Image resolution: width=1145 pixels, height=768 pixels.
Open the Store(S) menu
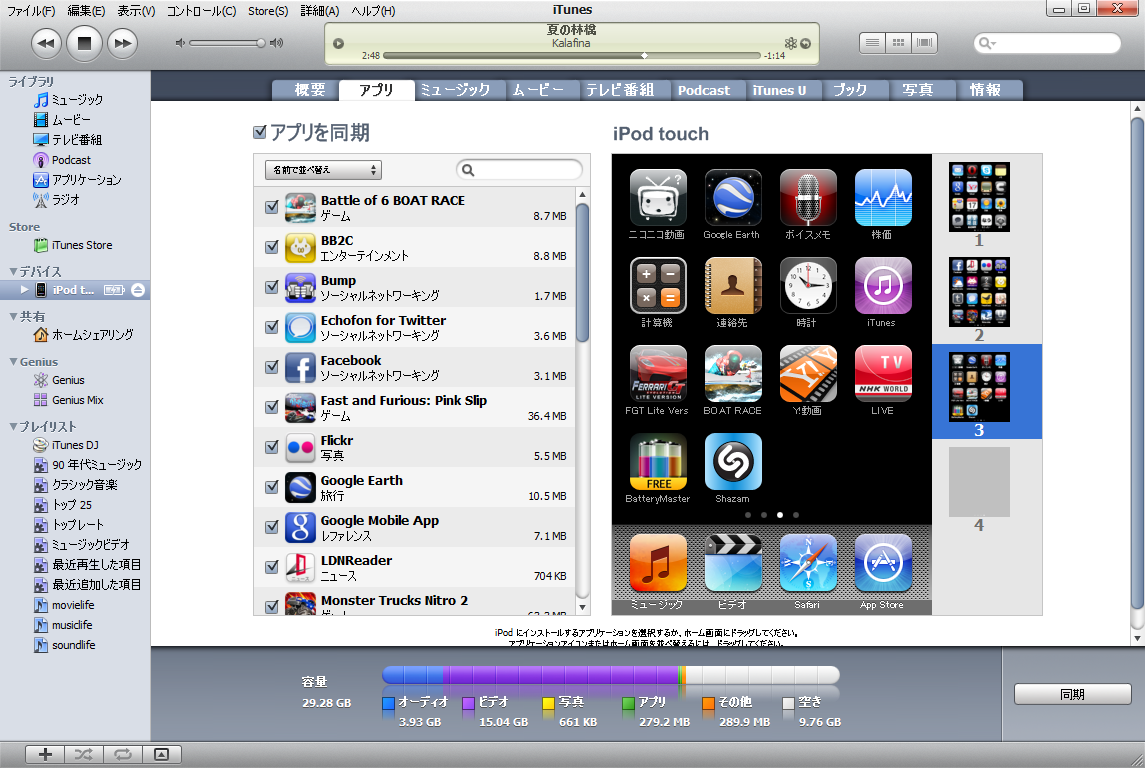[x=268, y=11]
